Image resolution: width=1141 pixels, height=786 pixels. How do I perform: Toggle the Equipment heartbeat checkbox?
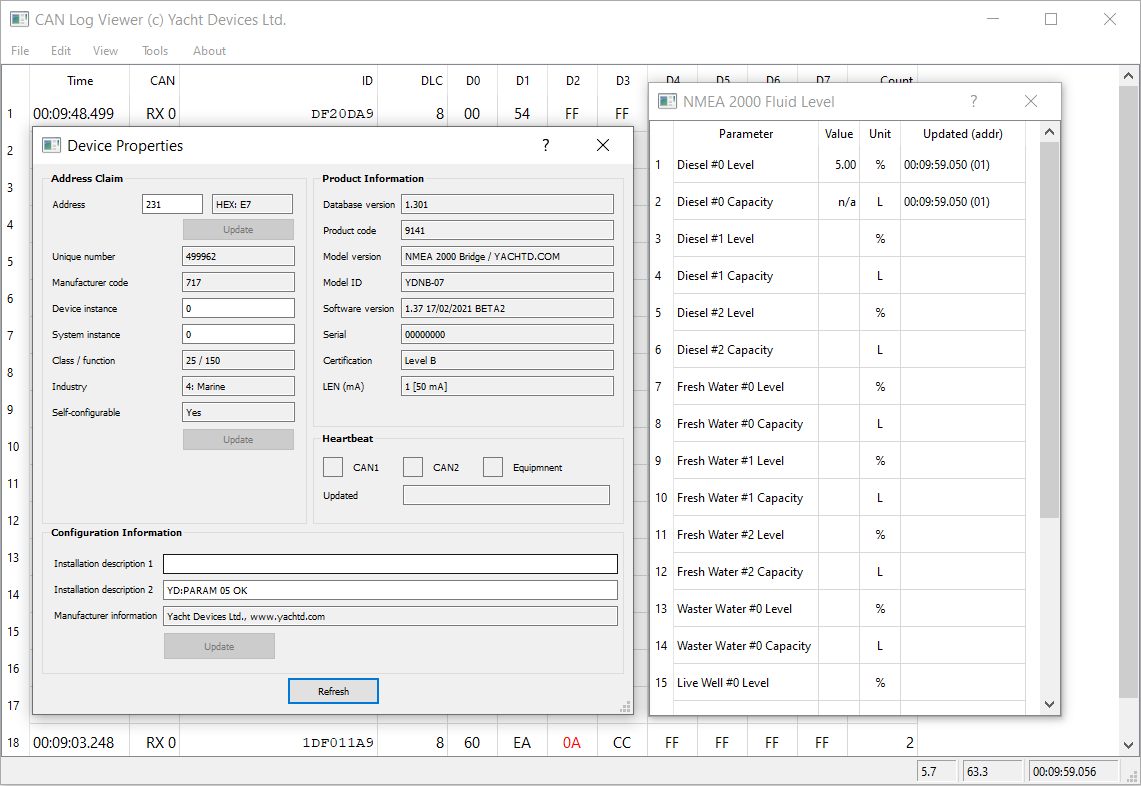pyautogui.click(x=493, y=467)
